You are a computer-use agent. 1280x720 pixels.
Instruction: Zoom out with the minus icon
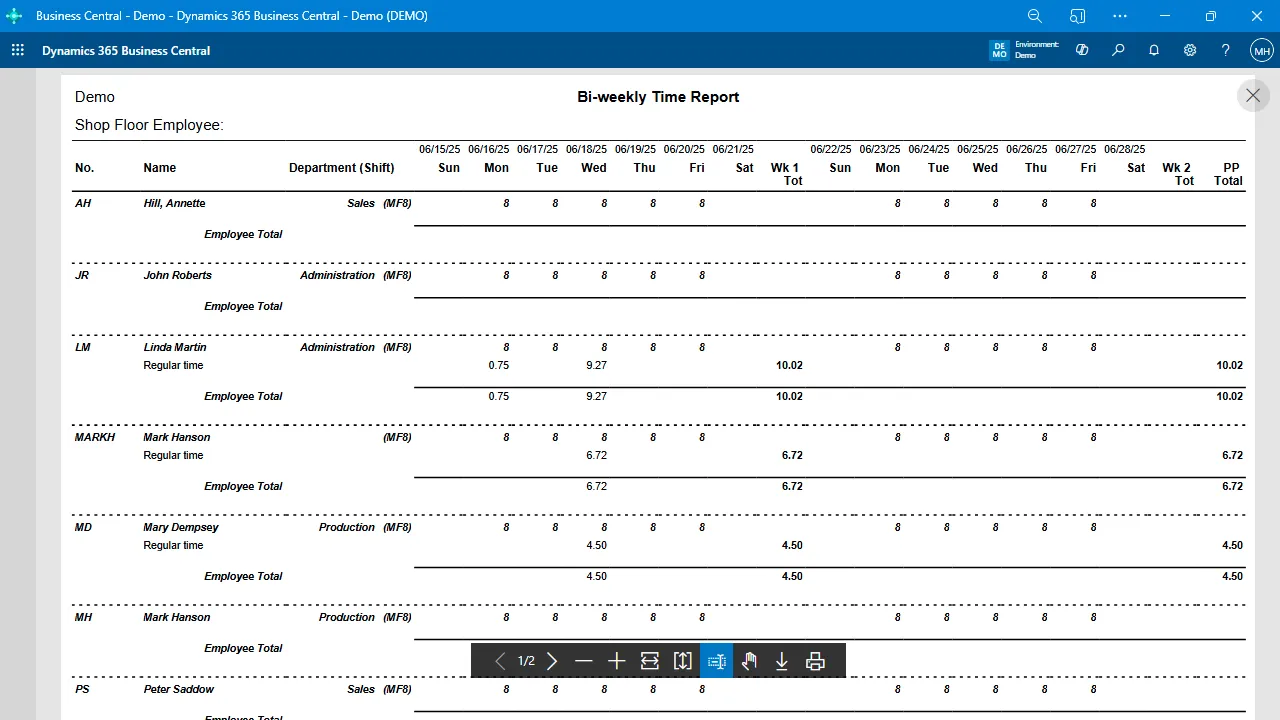pyautogui.click(x=584, y=661)
